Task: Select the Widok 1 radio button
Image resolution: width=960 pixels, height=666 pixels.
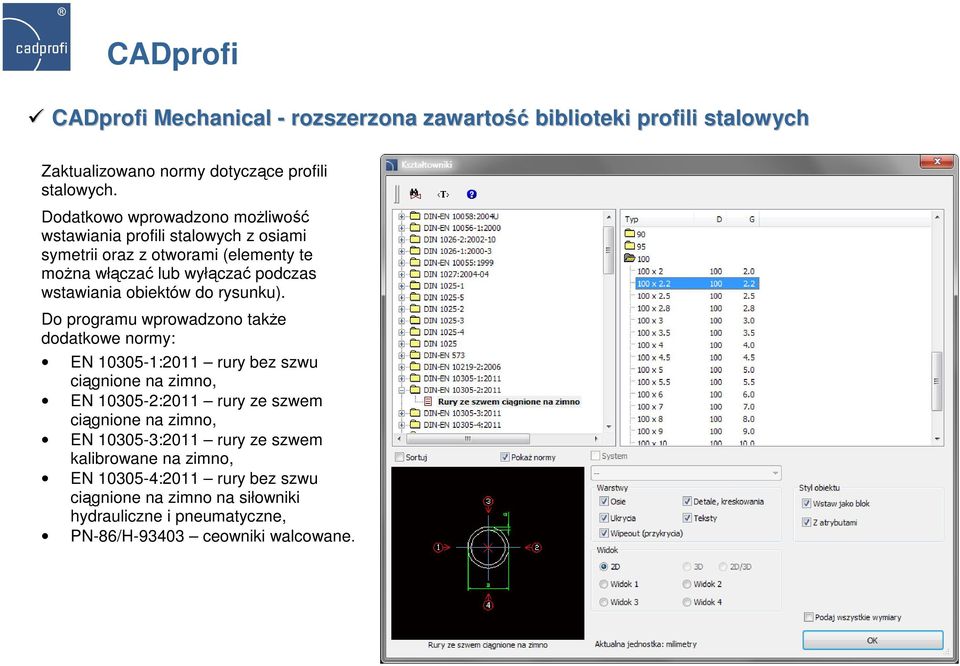Action: point(604,584)
